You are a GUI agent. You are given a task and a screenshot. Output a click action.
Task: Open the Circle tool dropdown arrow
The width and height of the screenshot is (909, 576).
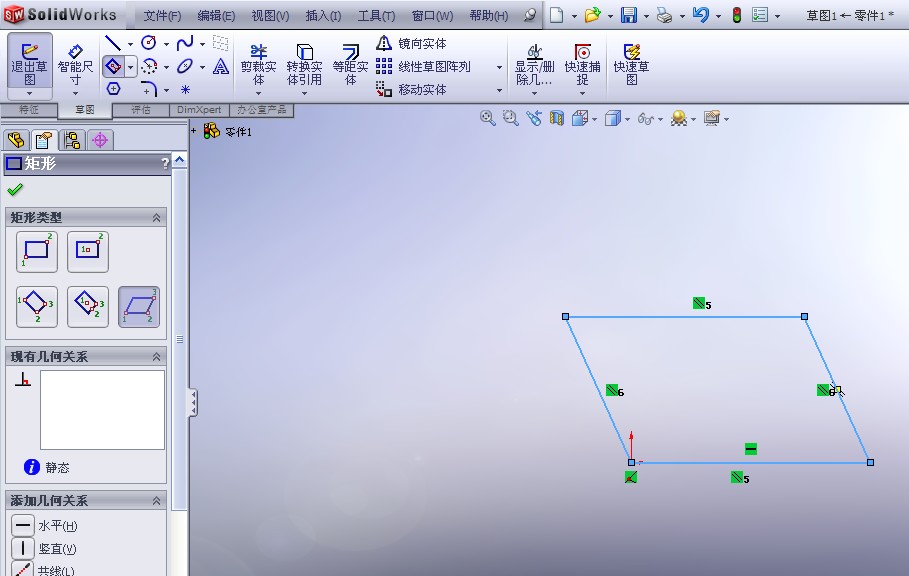[166, 44]
